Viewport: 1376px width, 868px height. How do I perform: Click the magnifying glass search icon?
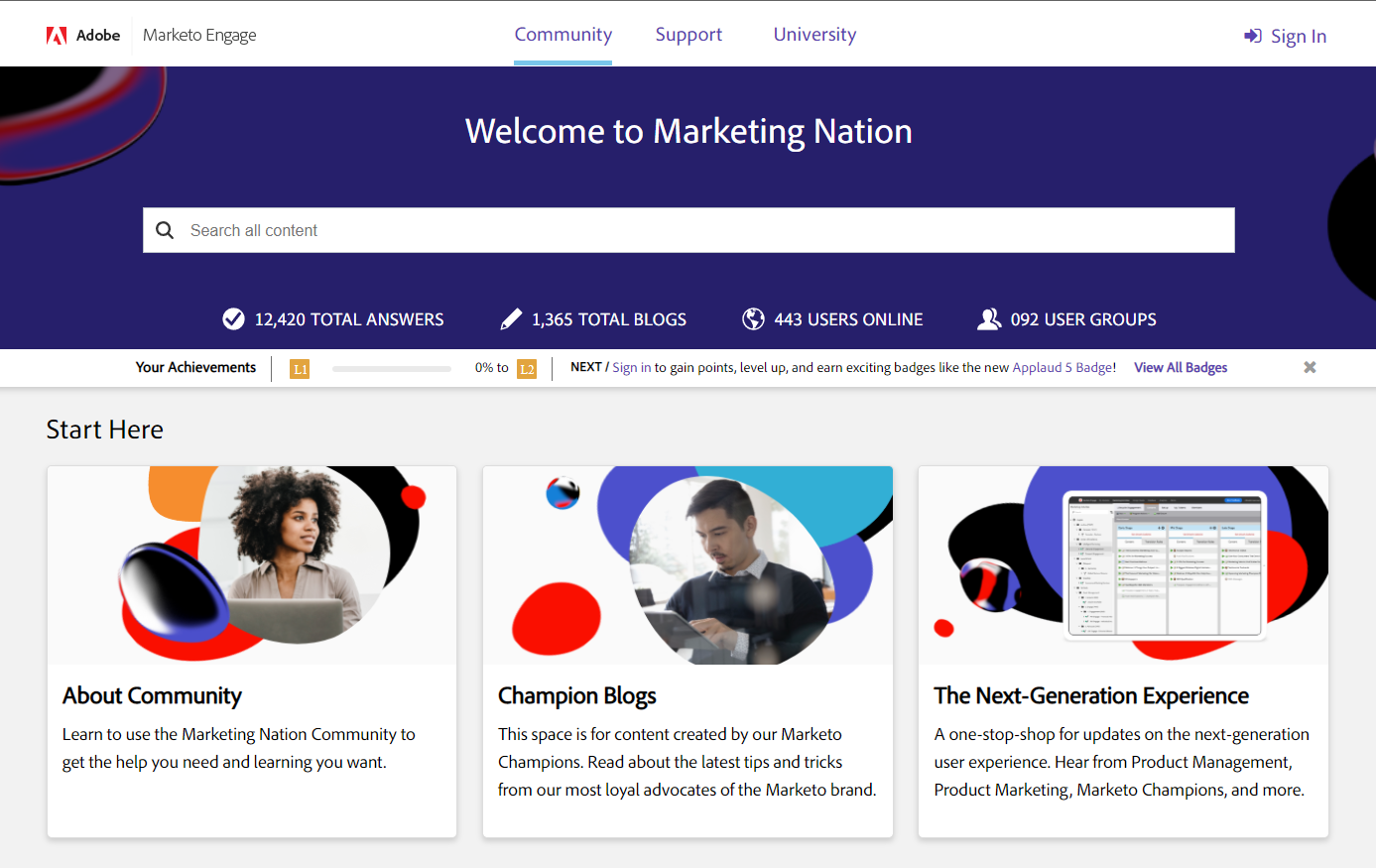coord(165,230)
